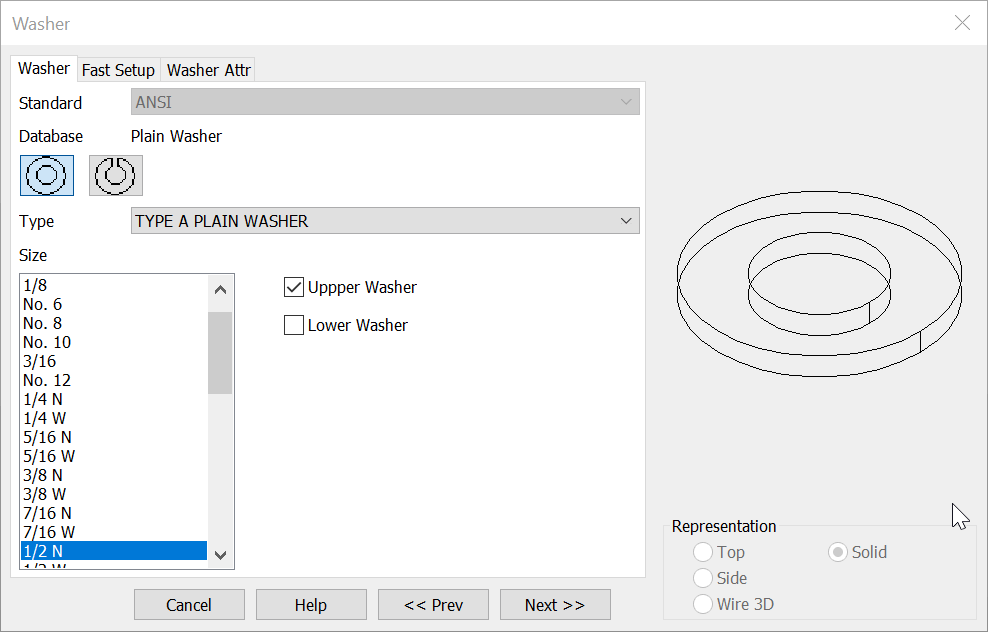This screenshot has width=988, height=632.
Task: Open the Washer Attr tab
Action: click(208, 69)
